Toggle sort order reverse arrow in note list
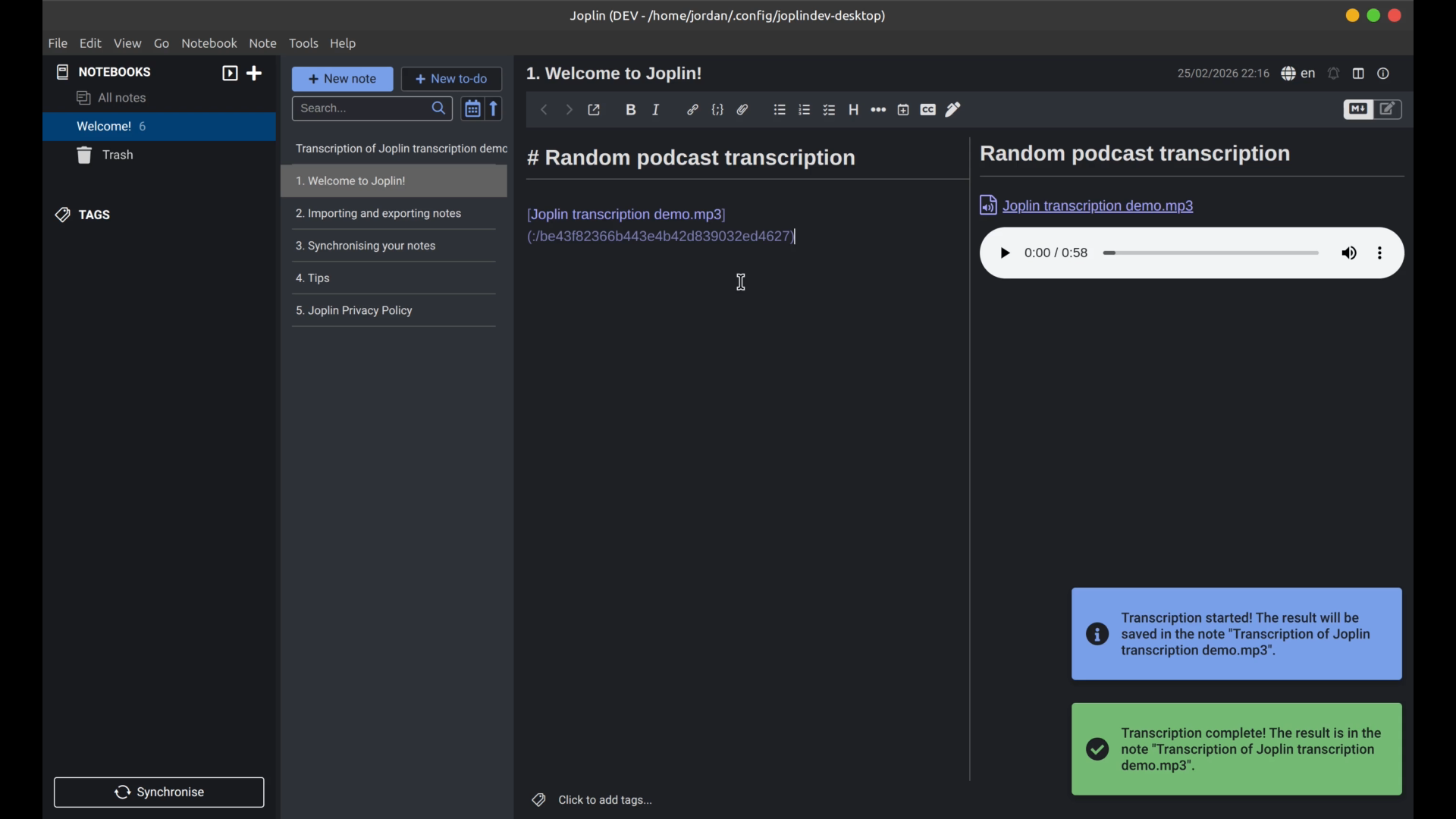 tap(494, 108)
